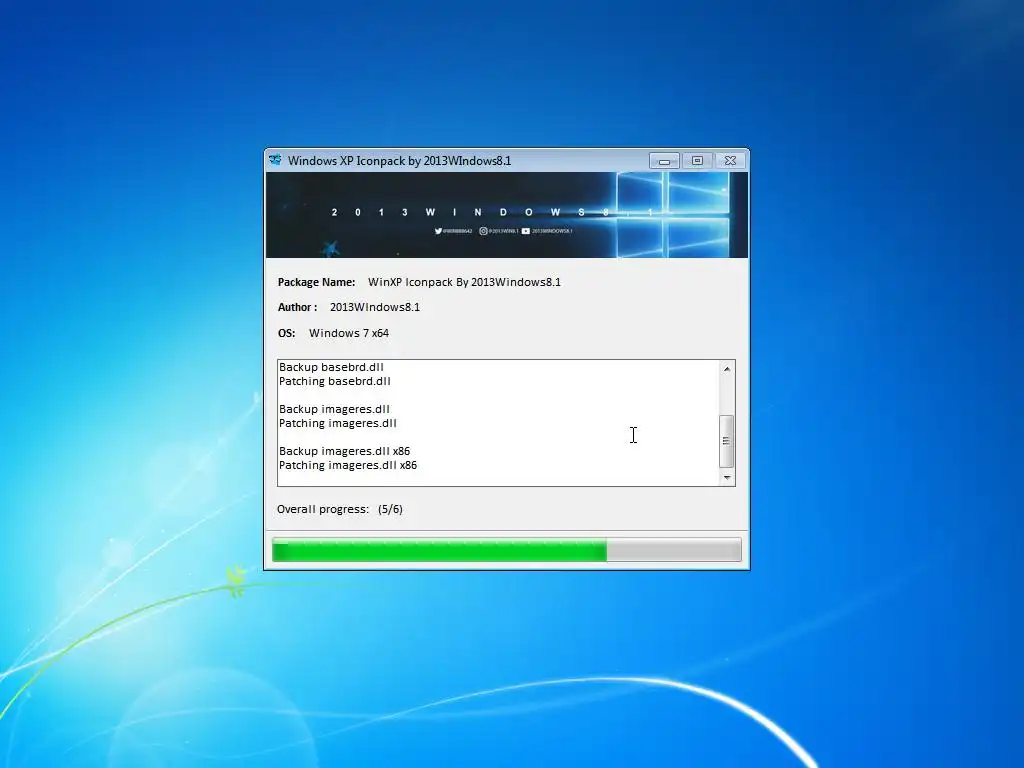
Task: Click 'Patching imageres.dll' log line
Action: pyautogui.click(x=338, y=423)
